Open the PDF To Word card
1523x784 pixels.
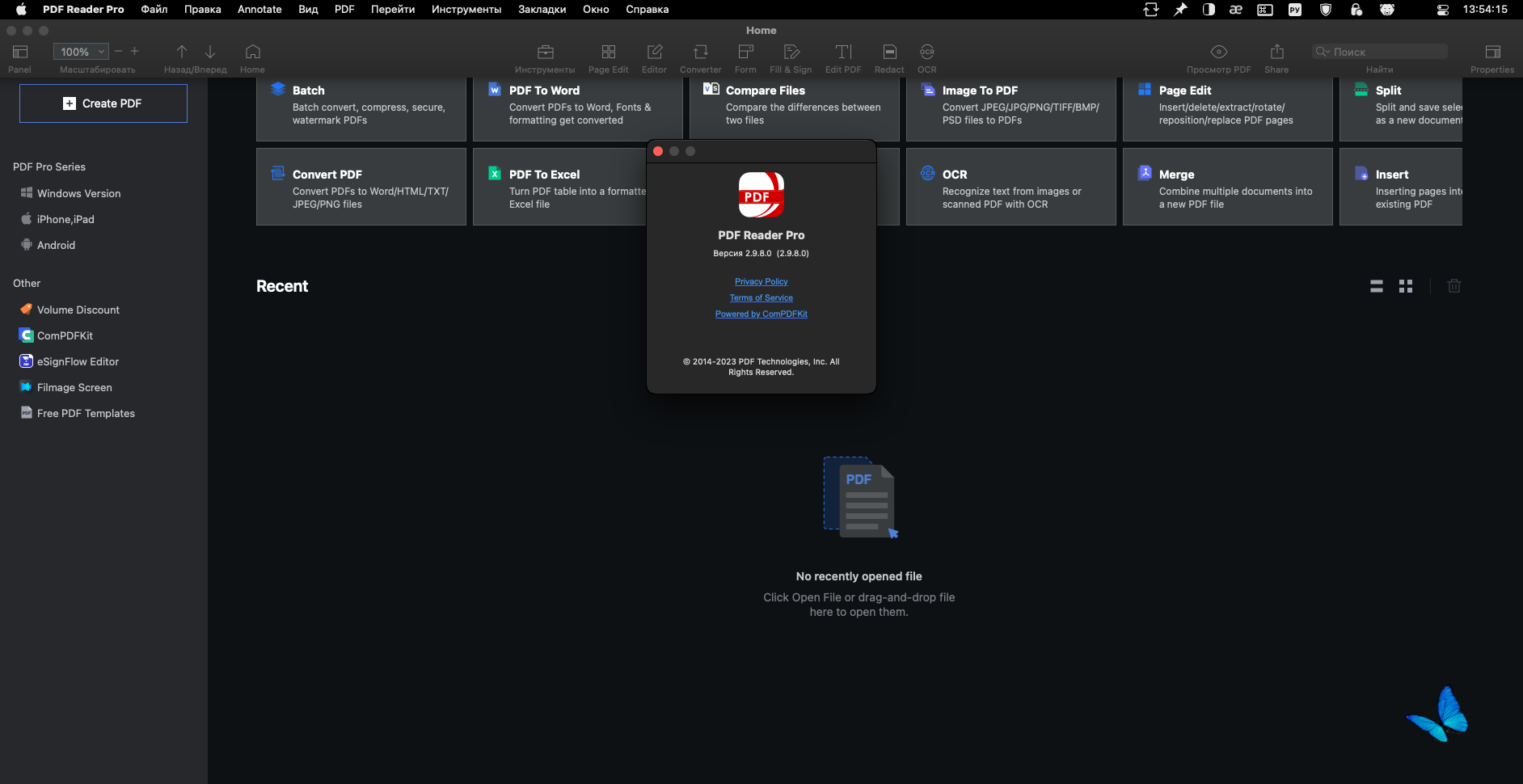click(578, 109)
